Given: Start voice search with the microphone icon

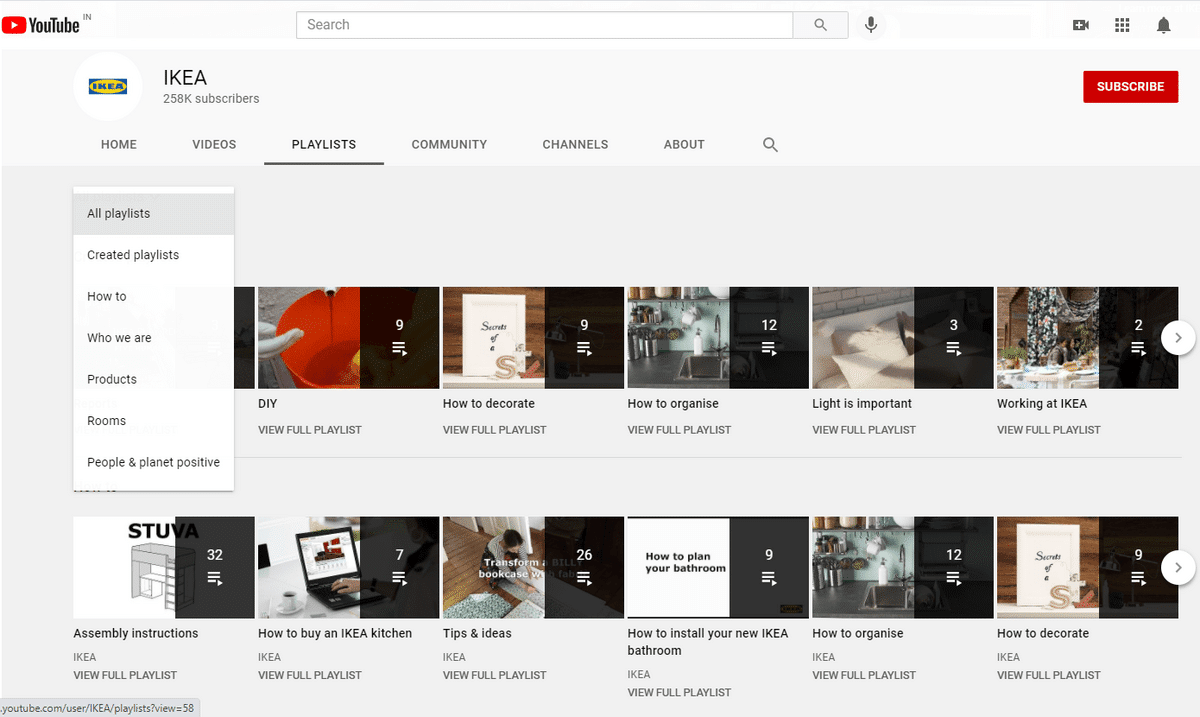Looking at the screenshot, I should tap(871, 25).
